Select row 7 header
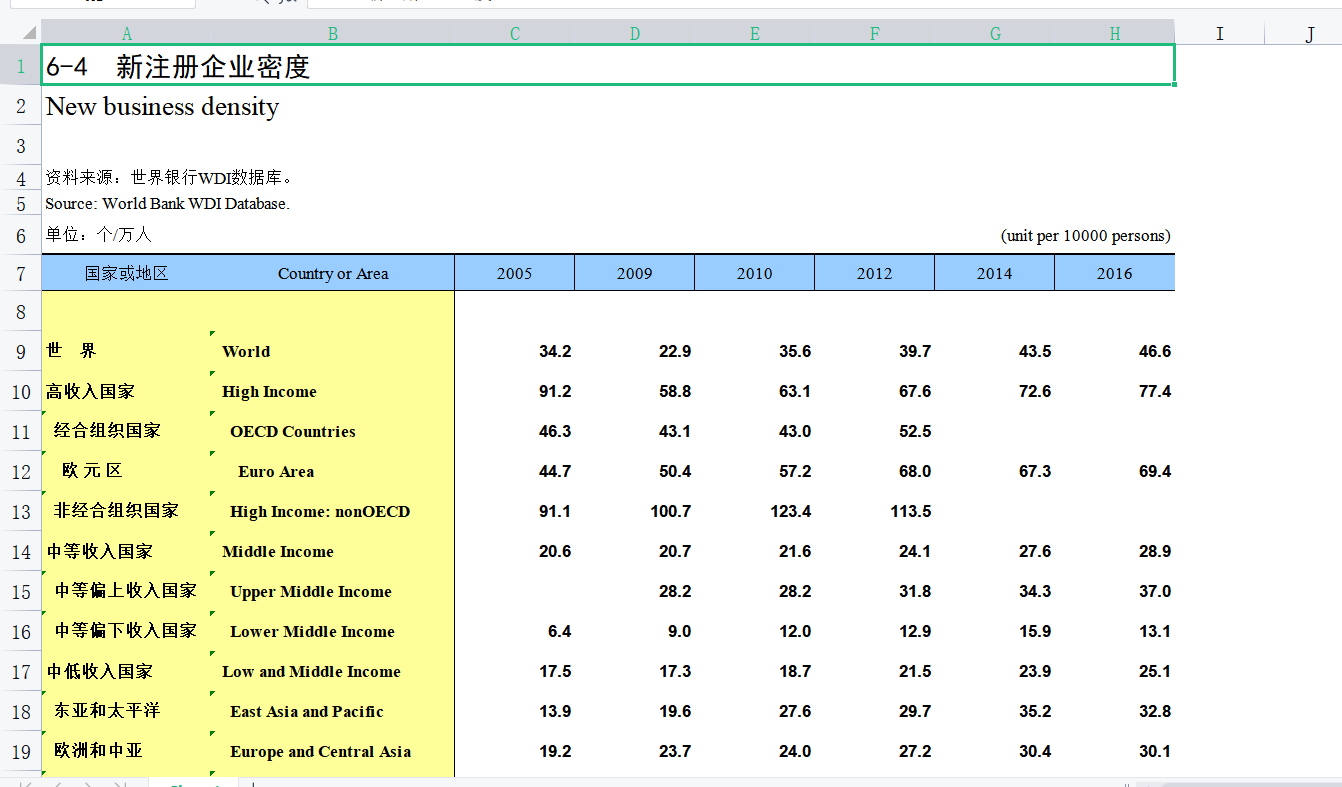Viewport: 1342px width, 787px height. [x=20, y=273]
